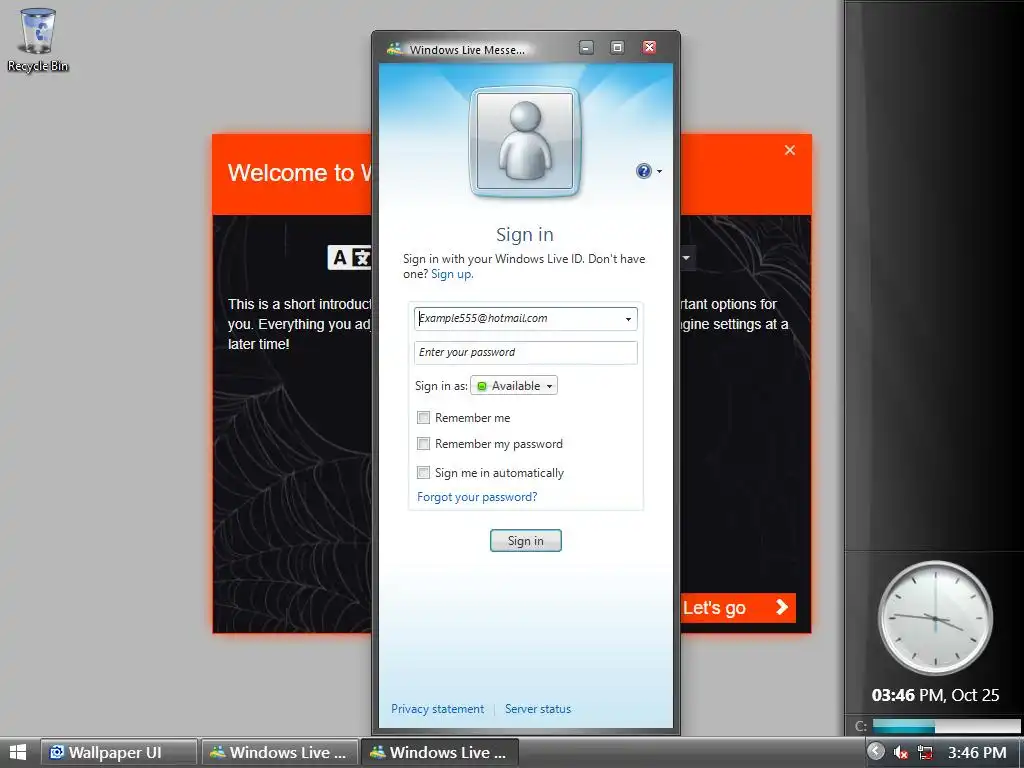Open the Available status dropdown
Image resolution: width=1024 pixels, height=768 pixels.
click(514, 386)
